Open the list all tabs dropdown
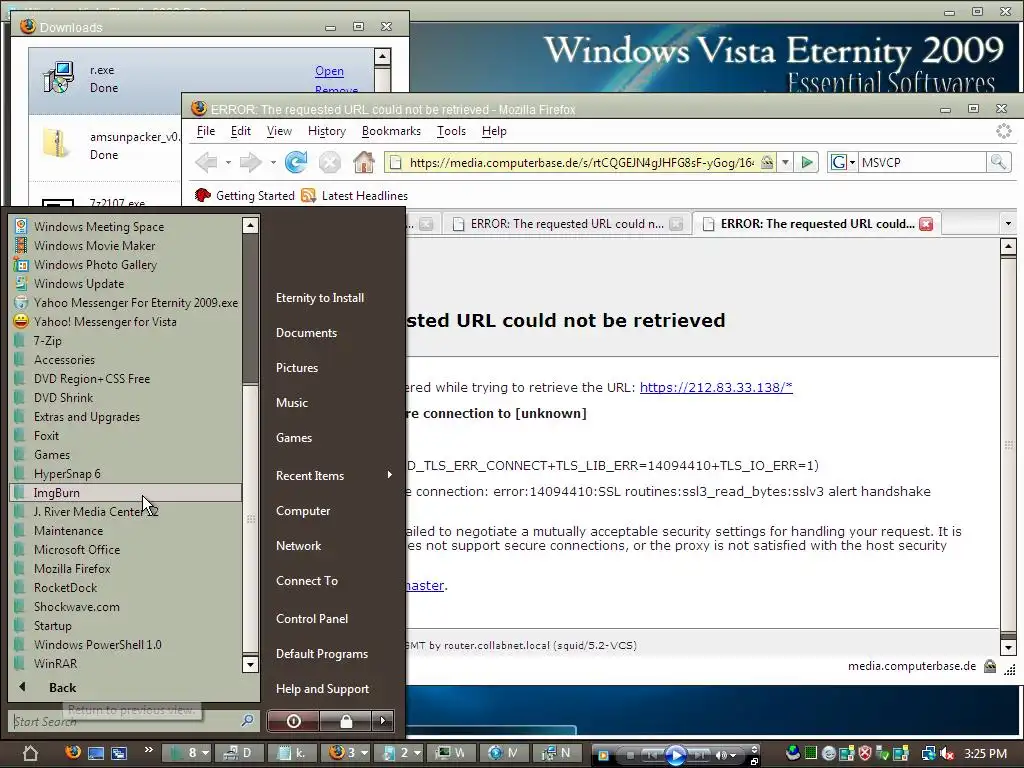This screenshot has height=768, width=1024. pos(1008,224)
